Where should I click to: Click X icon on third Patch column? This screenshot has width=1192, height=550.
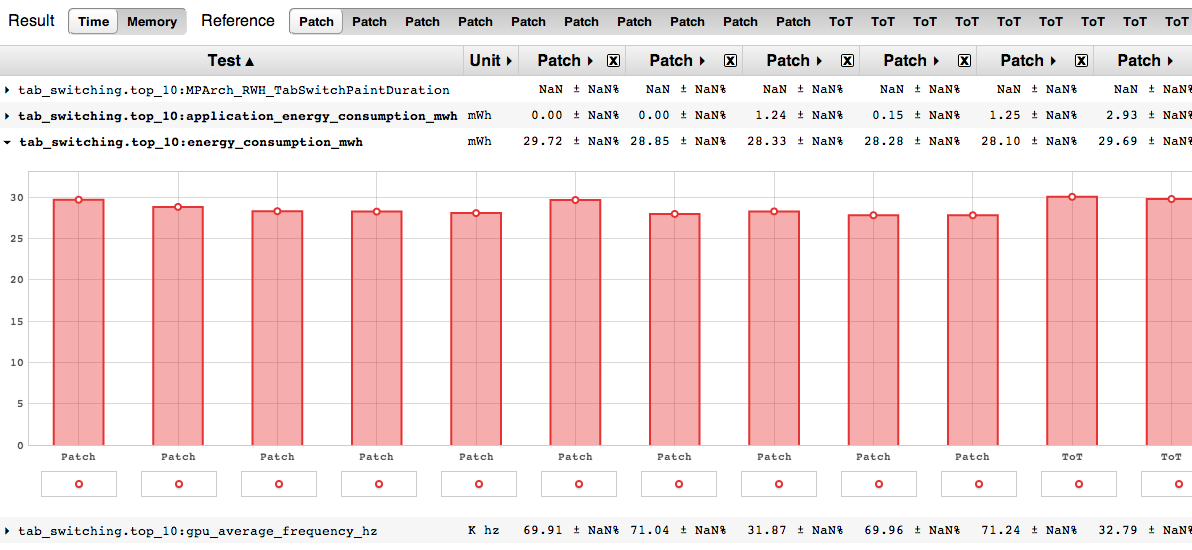click(848, 61)
